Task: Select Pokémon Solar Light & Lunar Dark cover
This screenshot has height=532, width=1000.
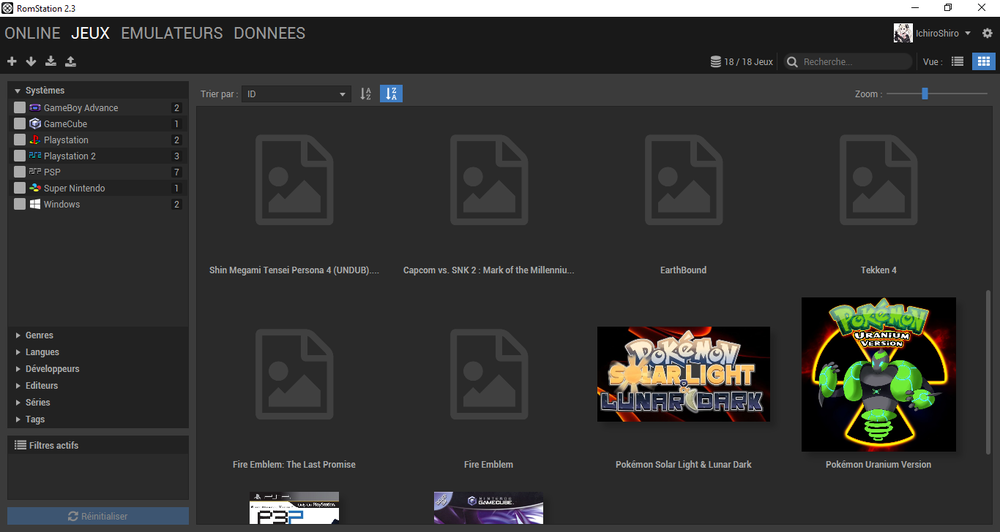Action: click(x=683, y=374)
